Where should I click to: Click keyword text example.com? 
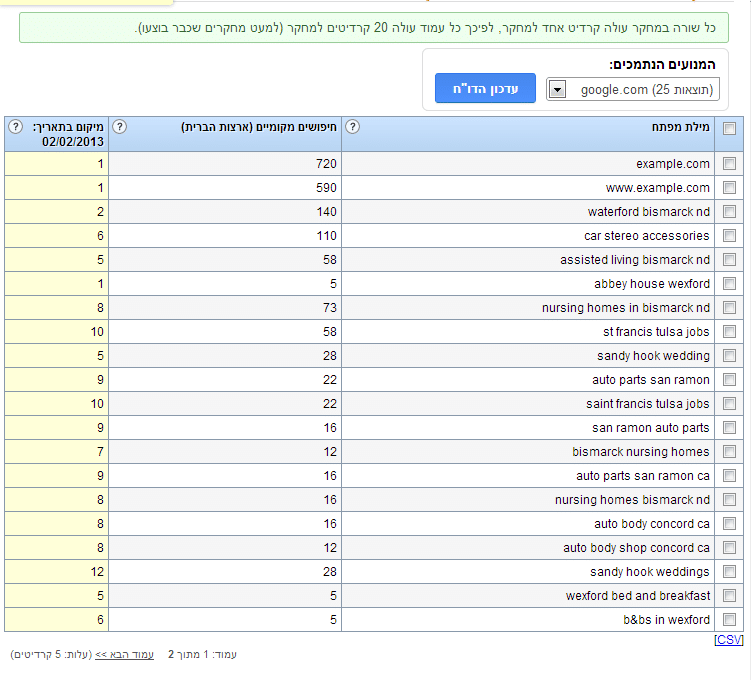672,164
